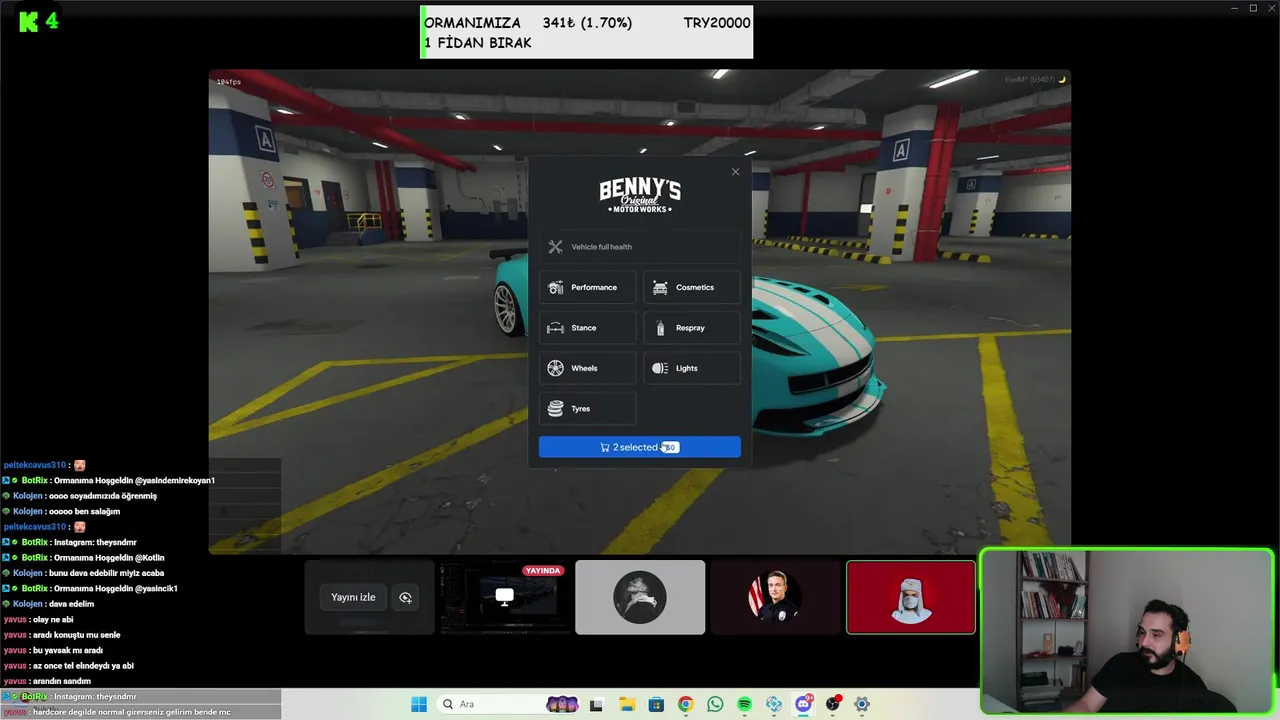This screenshot has height=720, width=1280.
Task: Click the ORMANIMIZA 1 FİDAN BIRAK donation banner
Action: pos(587,32)
